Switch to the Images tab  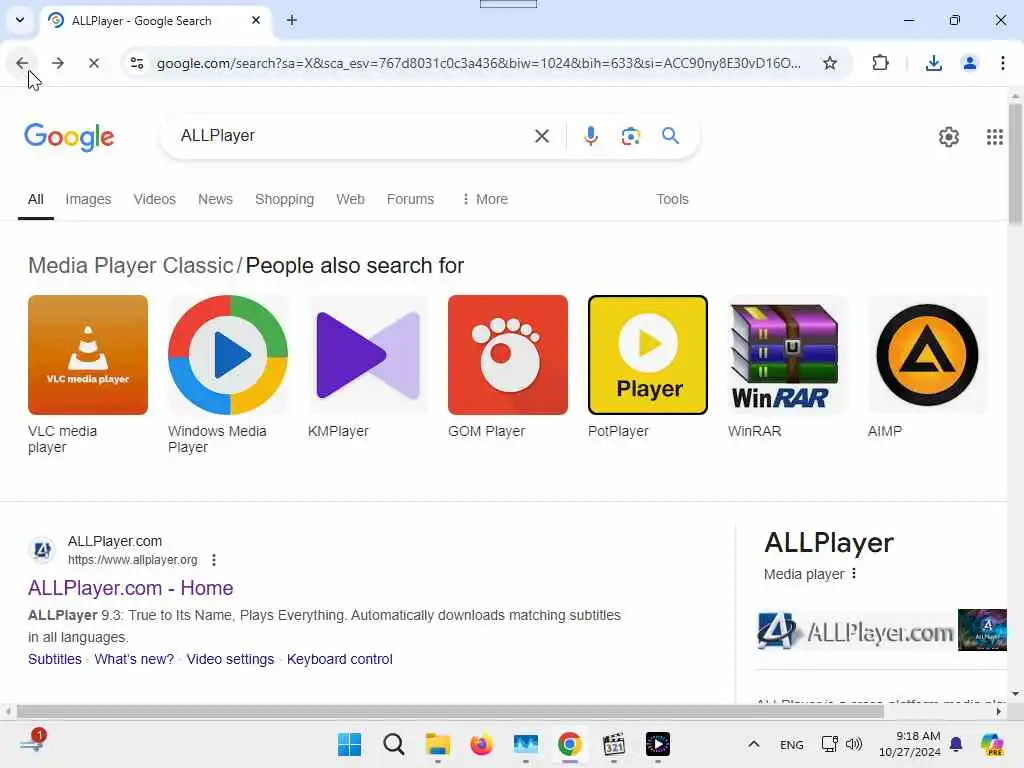[88, 199]
